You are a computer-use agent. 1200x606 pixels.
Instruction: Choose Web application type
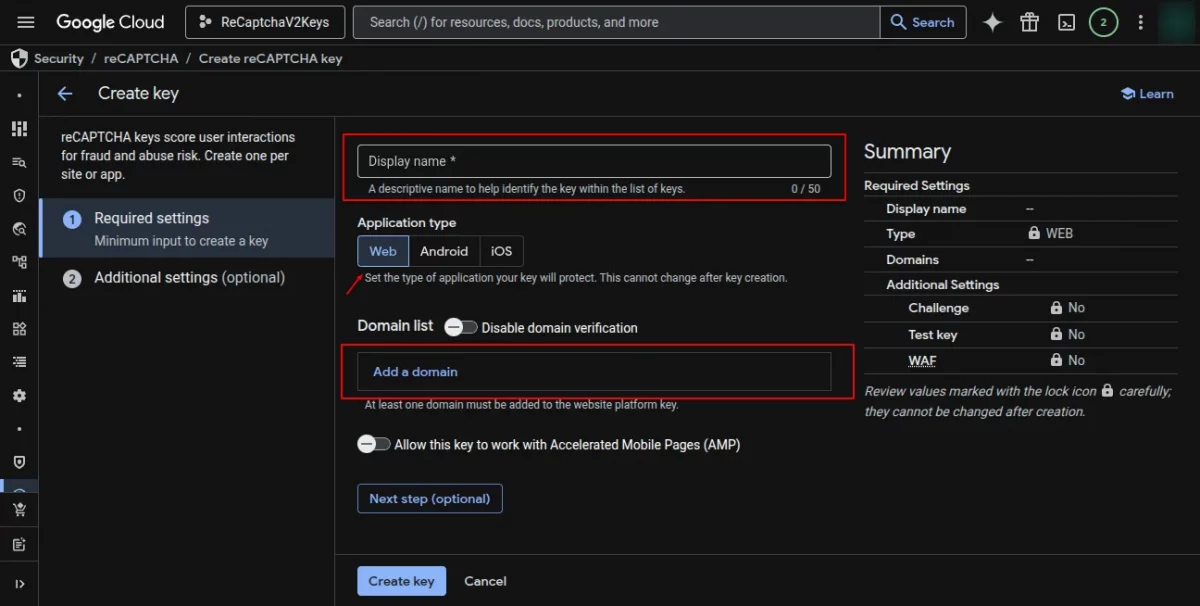point(383,251)
